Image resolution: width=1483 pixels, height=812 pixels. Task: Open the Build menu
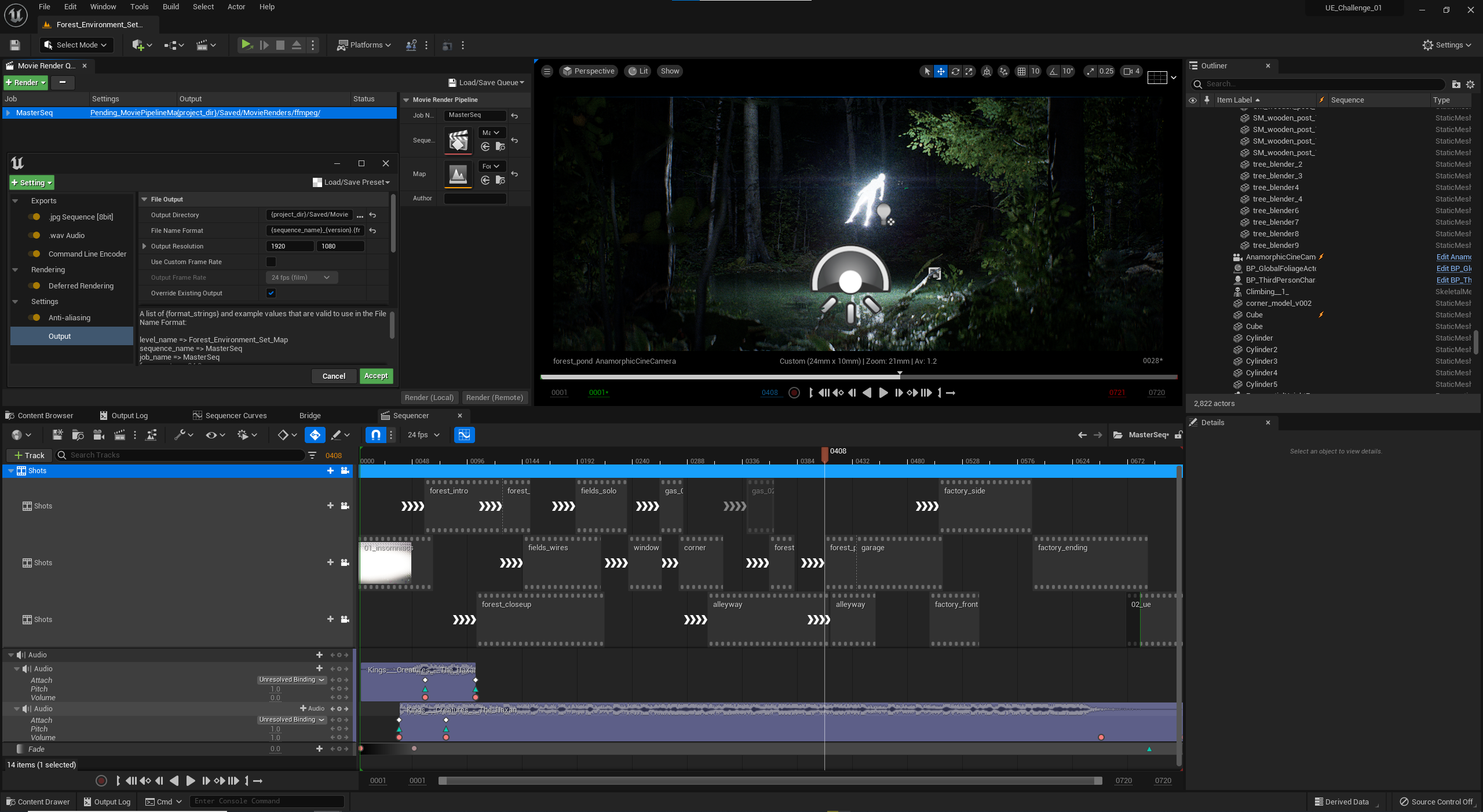tap(170, 7)
